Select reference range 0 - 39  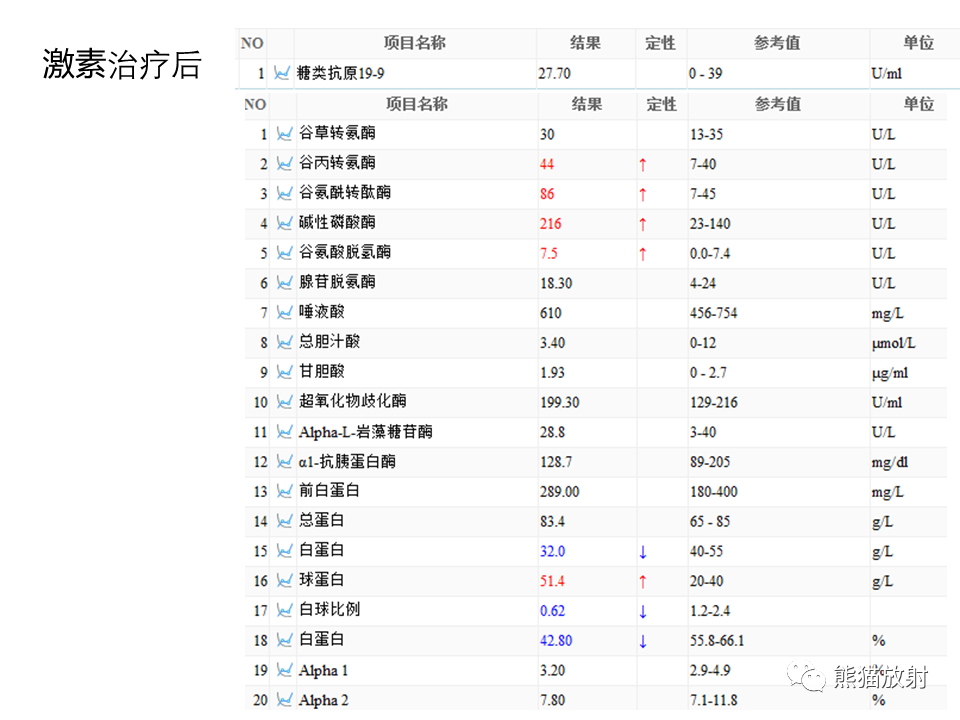pyautogui.click(x=705, y=74)
